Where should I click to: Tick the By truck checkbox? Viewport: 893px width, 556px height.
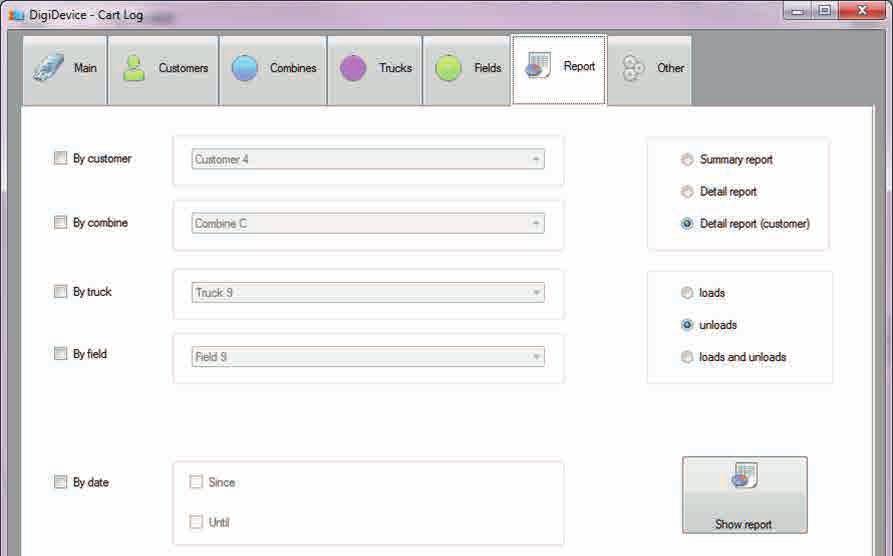60,292
